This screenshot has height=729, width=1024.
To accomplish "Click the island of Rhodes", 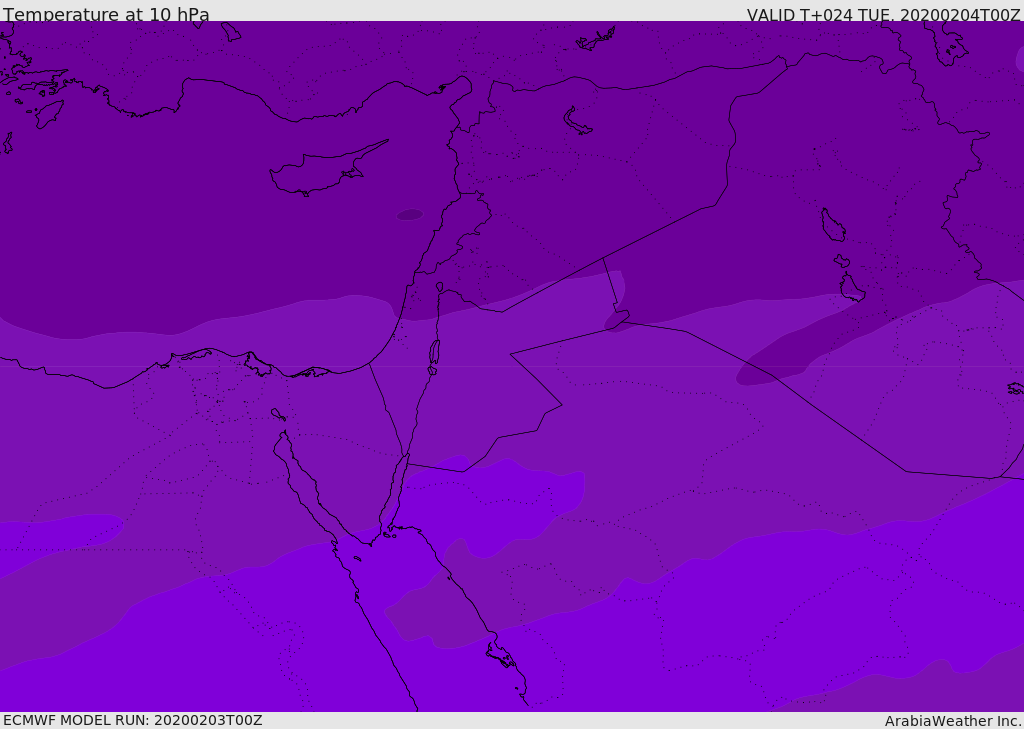I will click(x=49, y=114).
